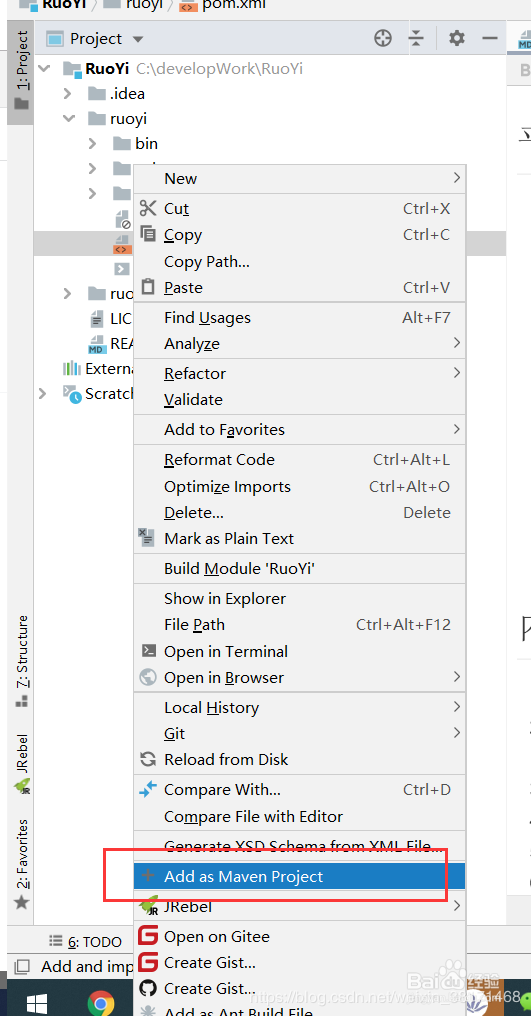Open the JRebel side tool window
The height and width of the screenshot is (1016, 531).
pos(22,763)
